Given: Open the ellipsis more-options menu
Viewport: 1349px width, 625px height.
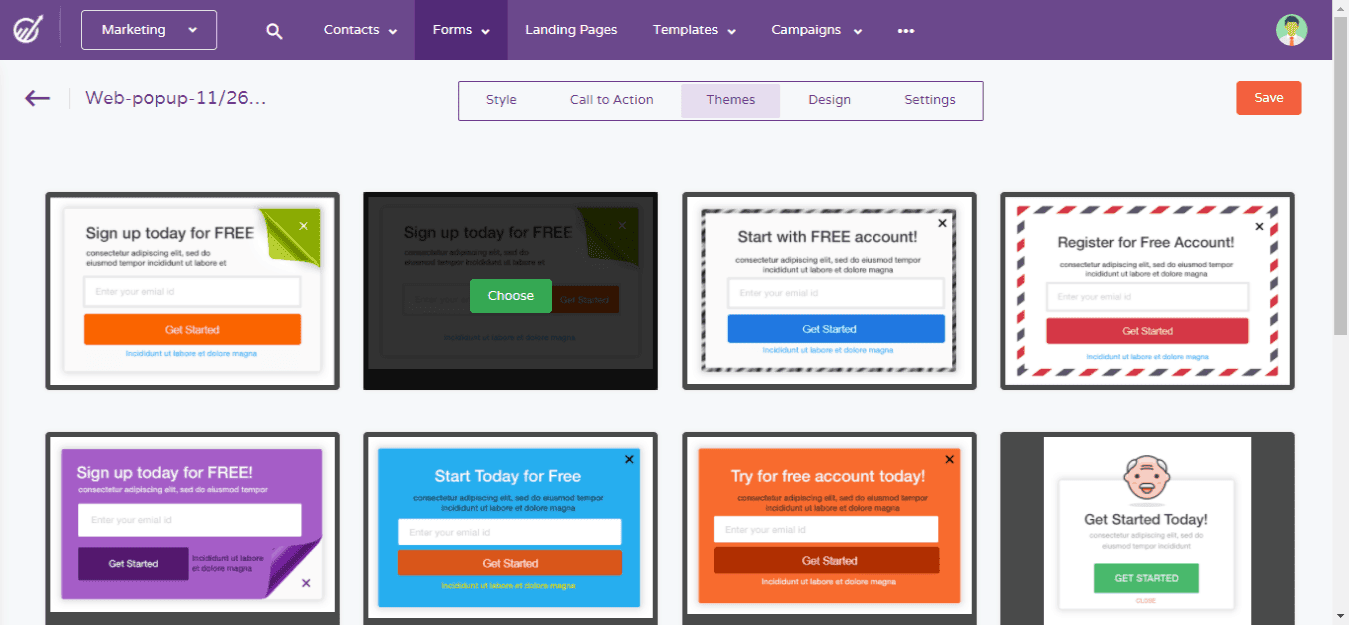Looking at the screenshot, I should (x=905, y=30).
